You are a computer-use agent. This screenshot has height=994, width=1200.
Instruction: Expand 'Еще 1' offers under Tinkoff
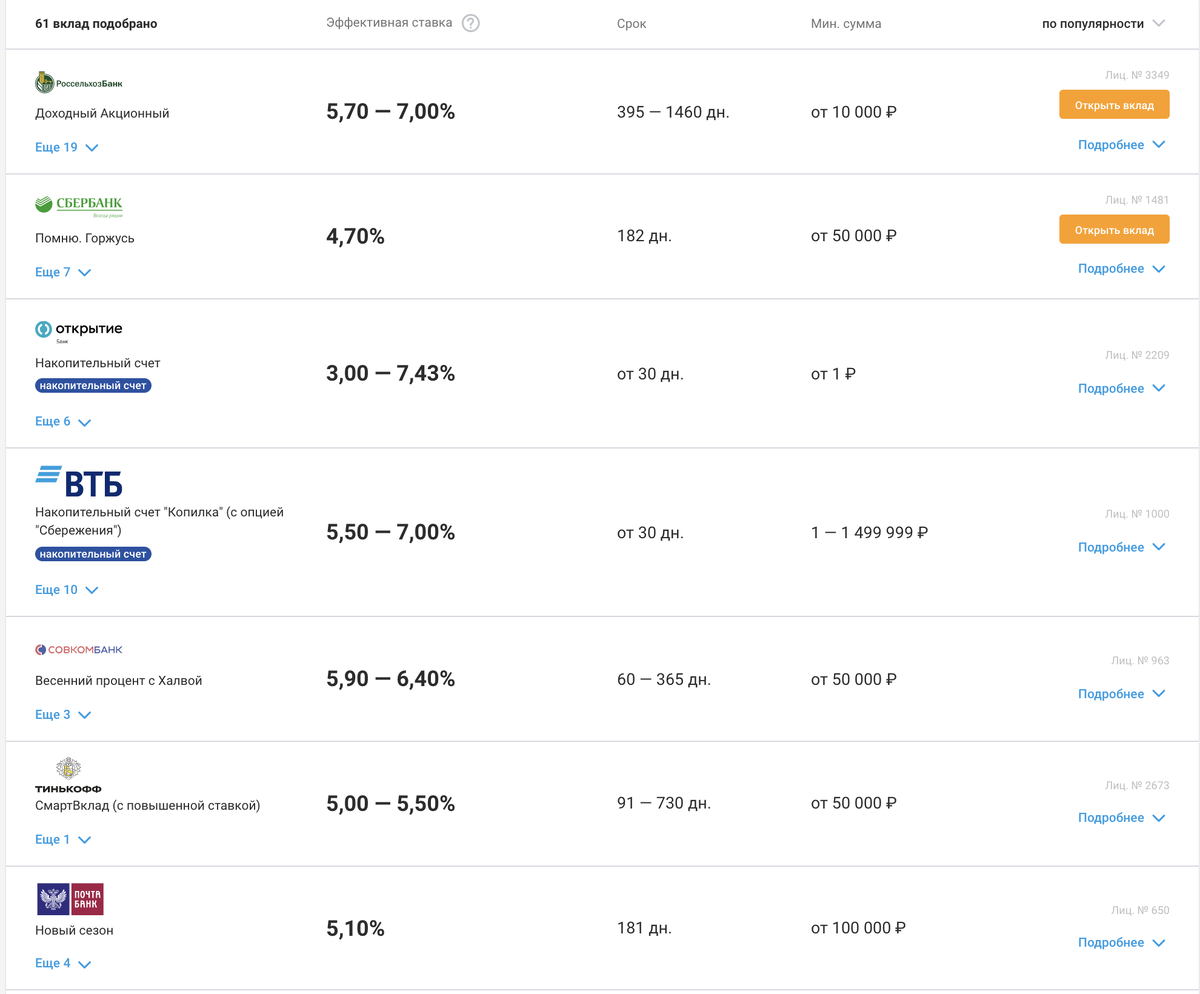point(63,840)
